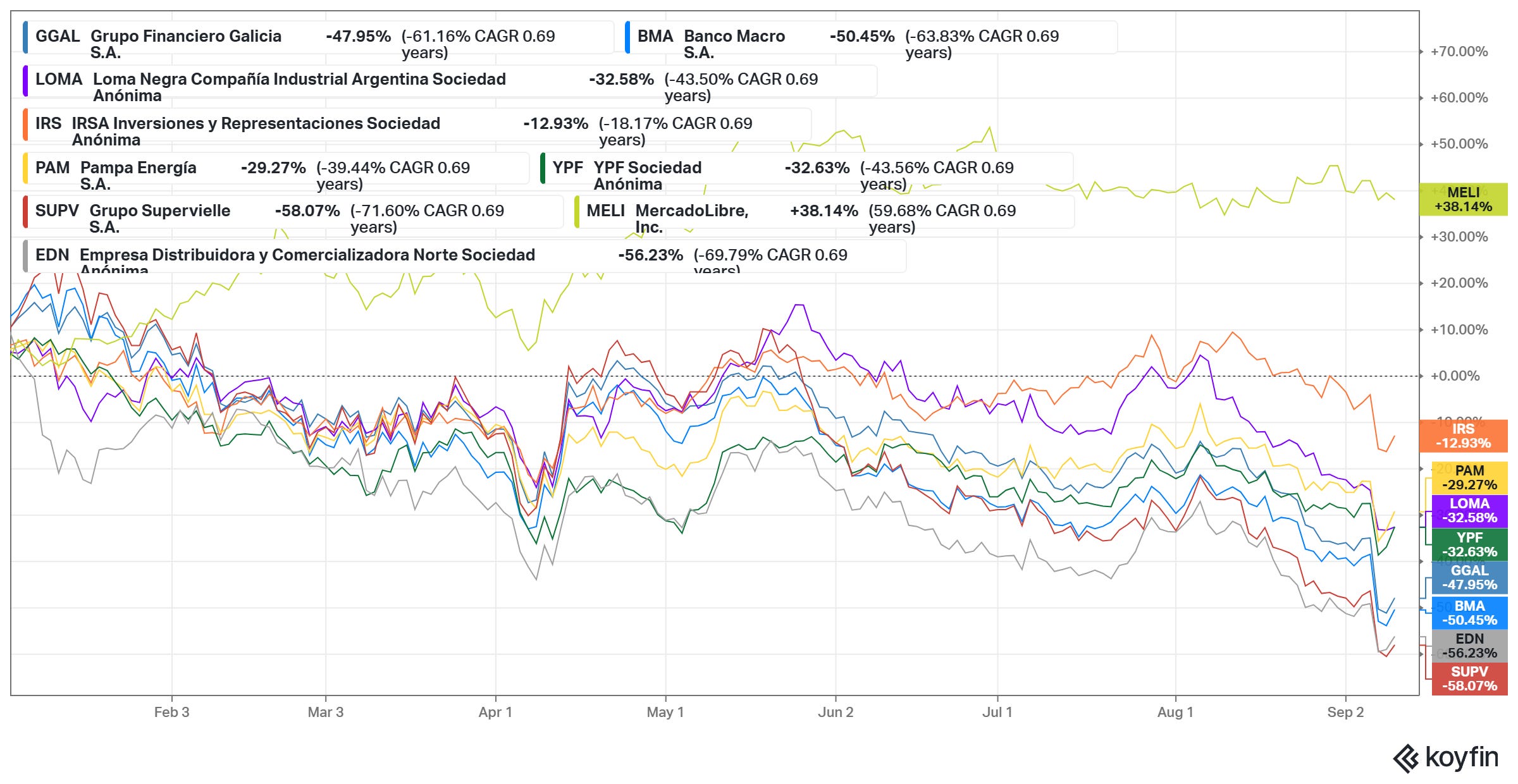The width and height of the screenshot is (1518, 784).
Task: Click the YPF ticker in the legend
Action: pos(568,168)
